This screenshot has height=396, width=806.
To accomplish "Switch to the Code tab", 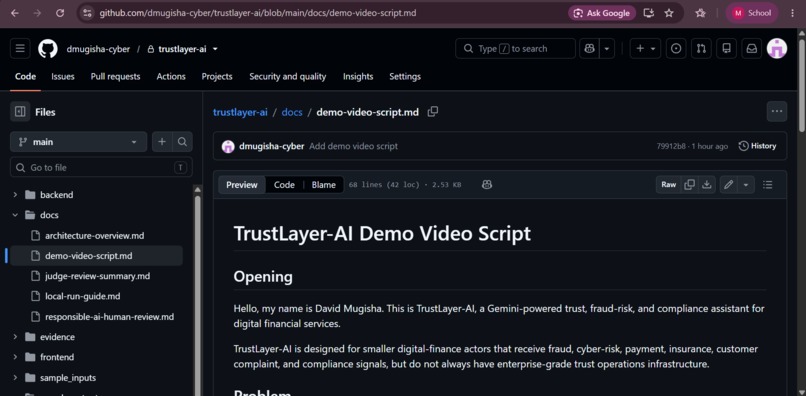I will coord(25,77).
